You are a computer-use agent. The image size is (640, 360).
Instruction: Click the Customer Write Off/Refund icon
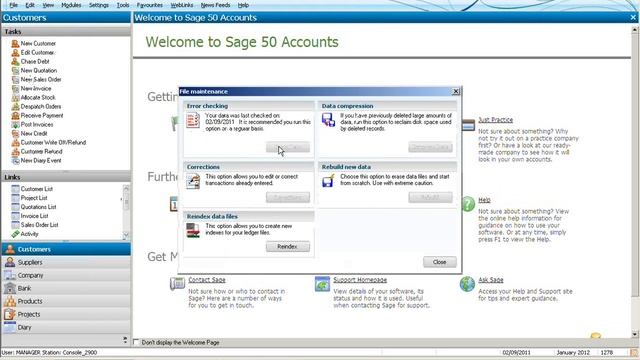click(x=15, y=142)
